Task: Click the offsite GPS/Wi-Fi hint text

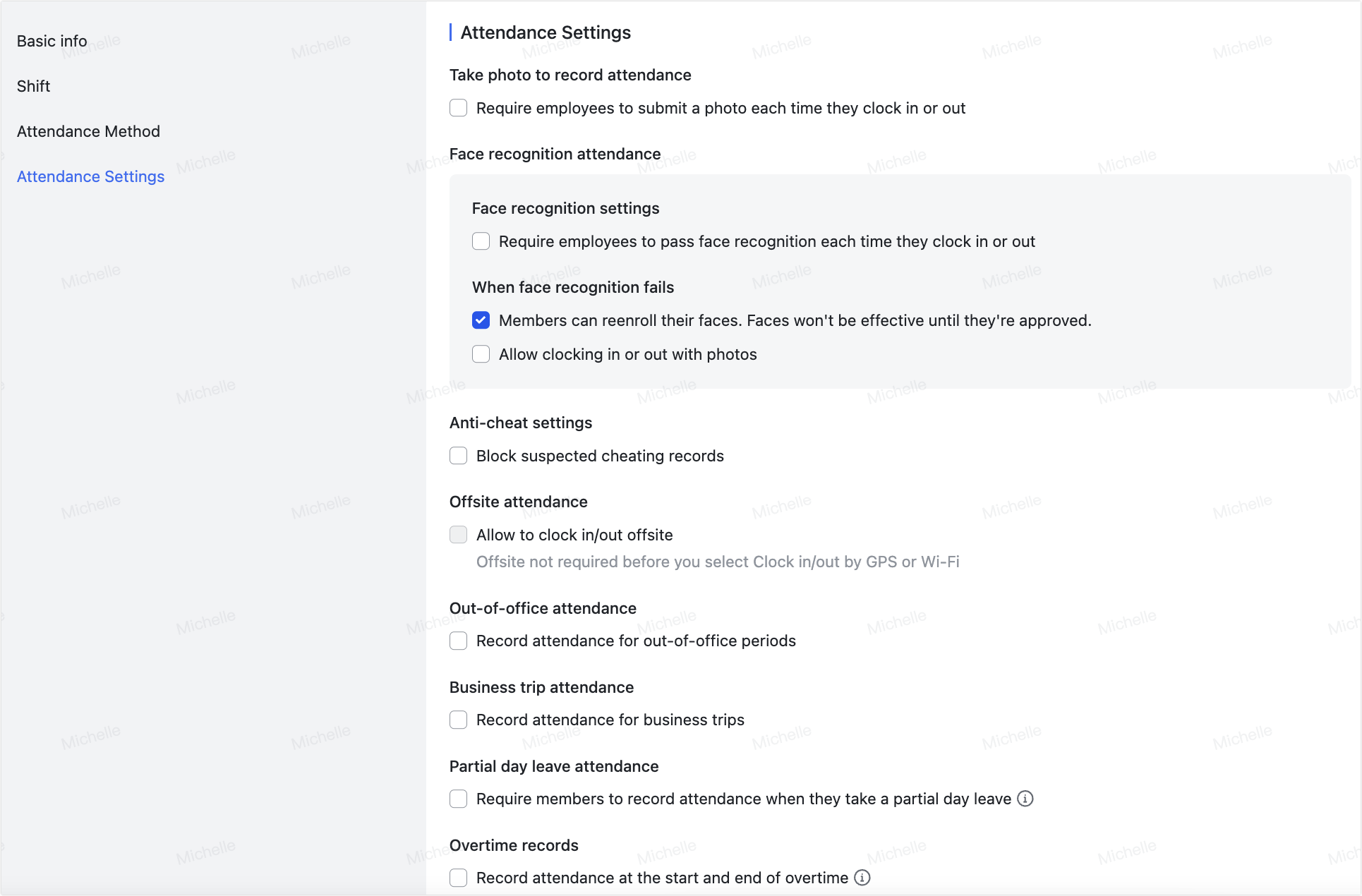Action: pos(717,562)
